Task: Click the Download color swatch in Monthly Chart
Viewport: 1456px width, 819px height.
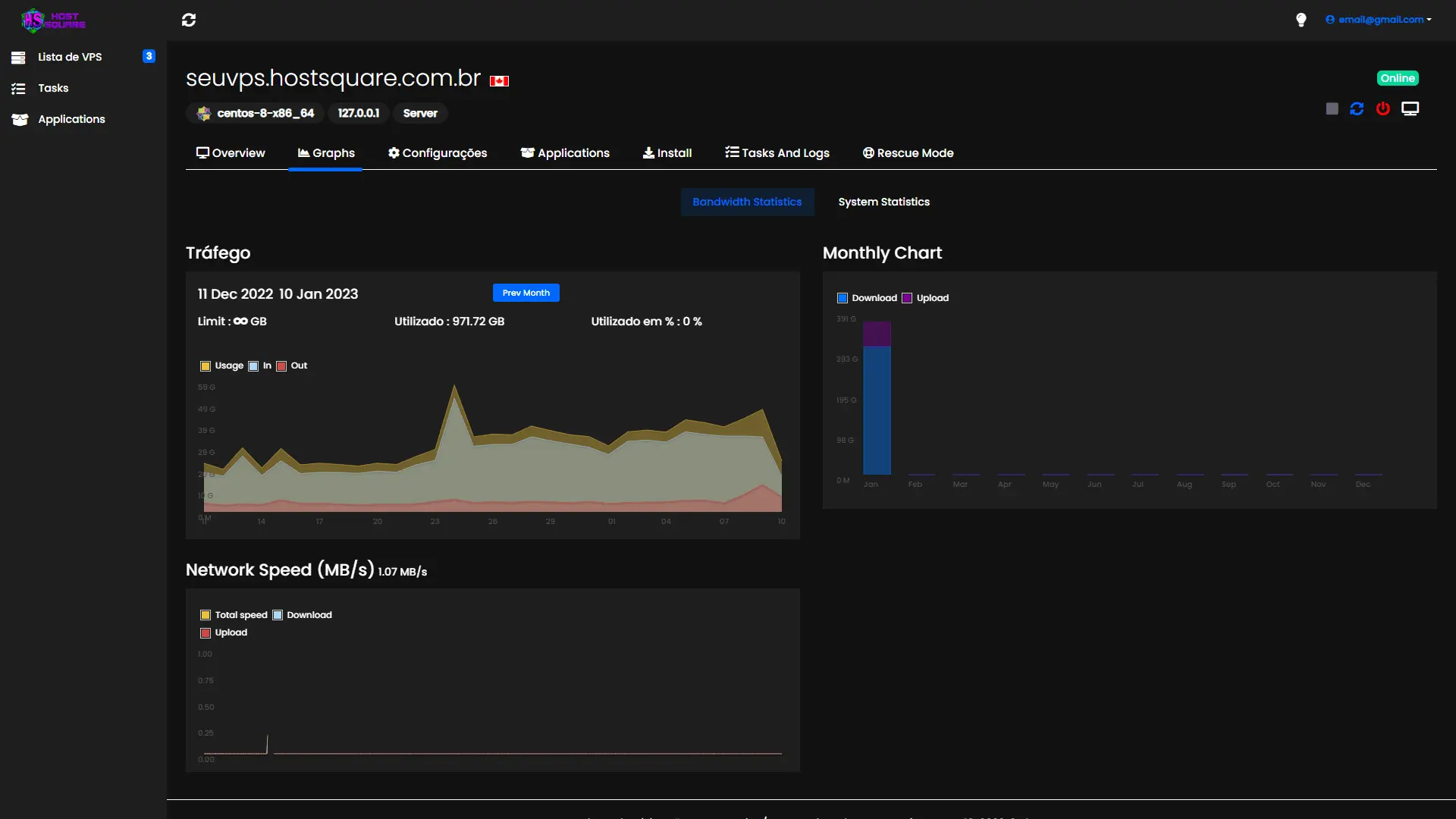Action: pyautogui.click(x=843, y=298)
